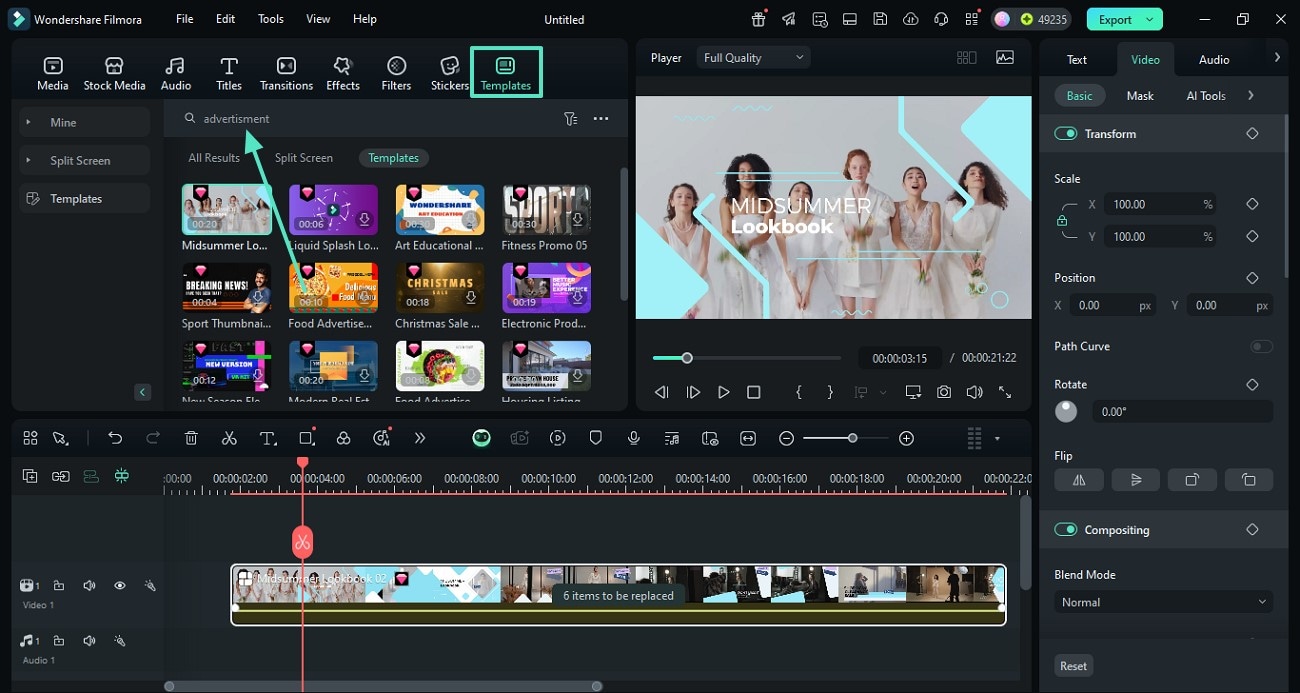1300x693 pixels.
Task: Expand more timeline tools chevron
Action: (x=420, y=438)
